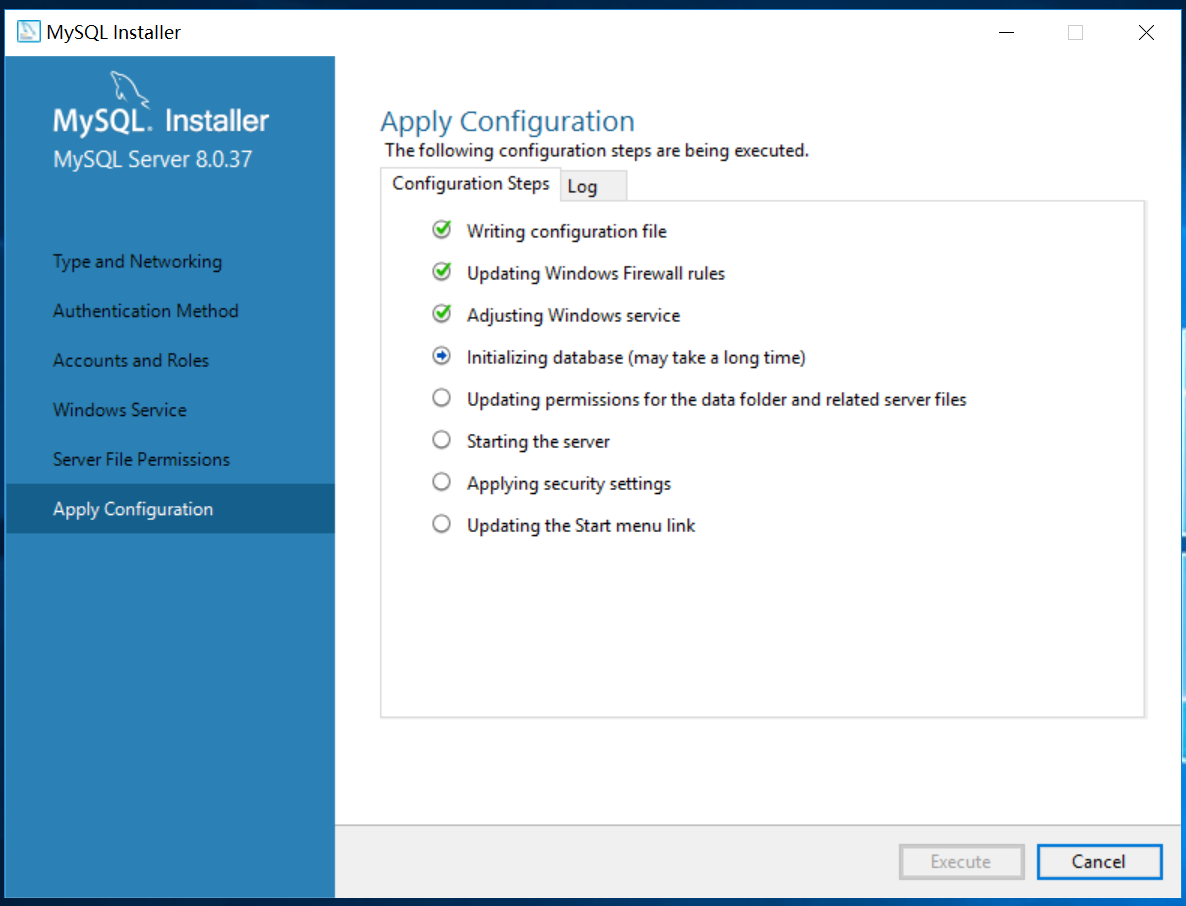Click the disabled Execute button
This screenshot has width=1186, height=906.
point(961,861)
